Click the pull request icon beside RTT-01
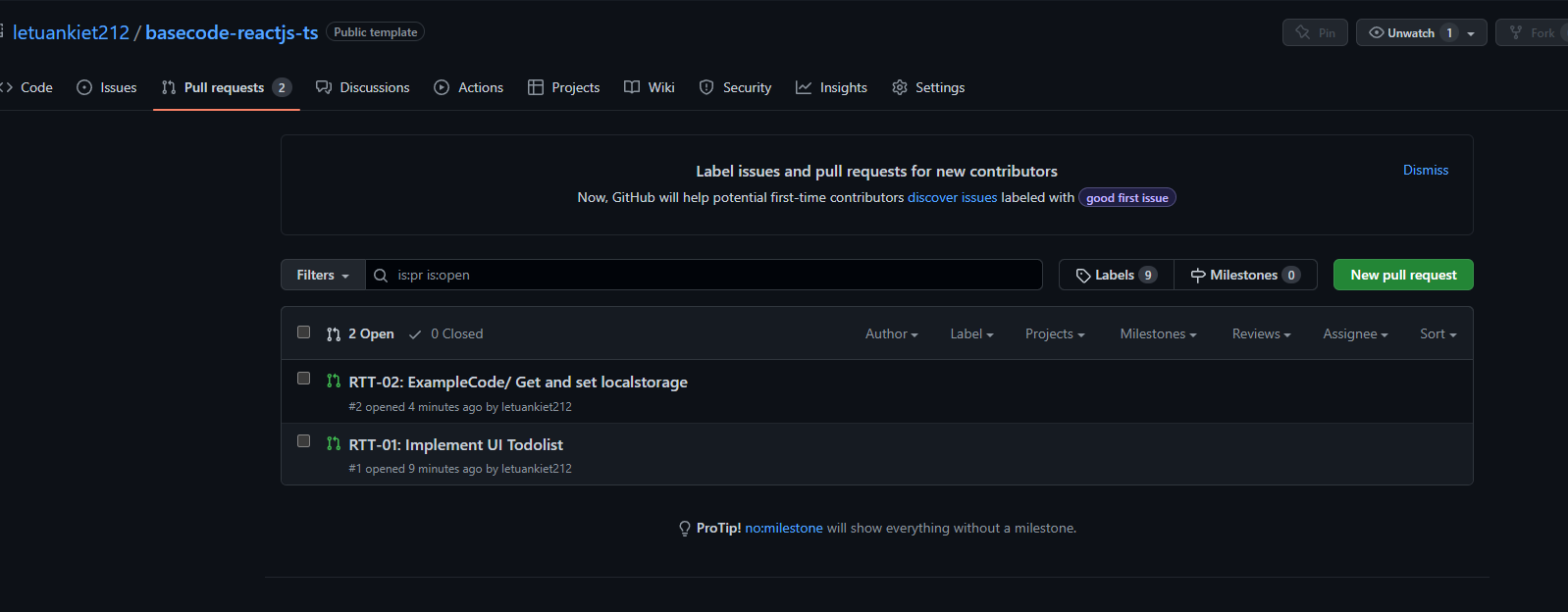Viewport: 1568px width, 612px height. 334,444
